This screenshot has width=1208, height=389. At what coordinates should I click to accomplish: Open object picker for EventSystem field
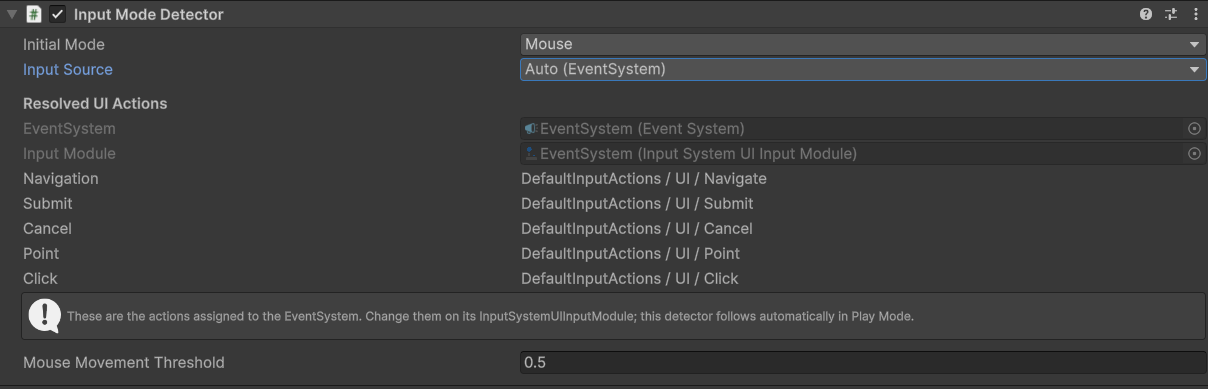pyautogui.click(x=1194, y=128)
